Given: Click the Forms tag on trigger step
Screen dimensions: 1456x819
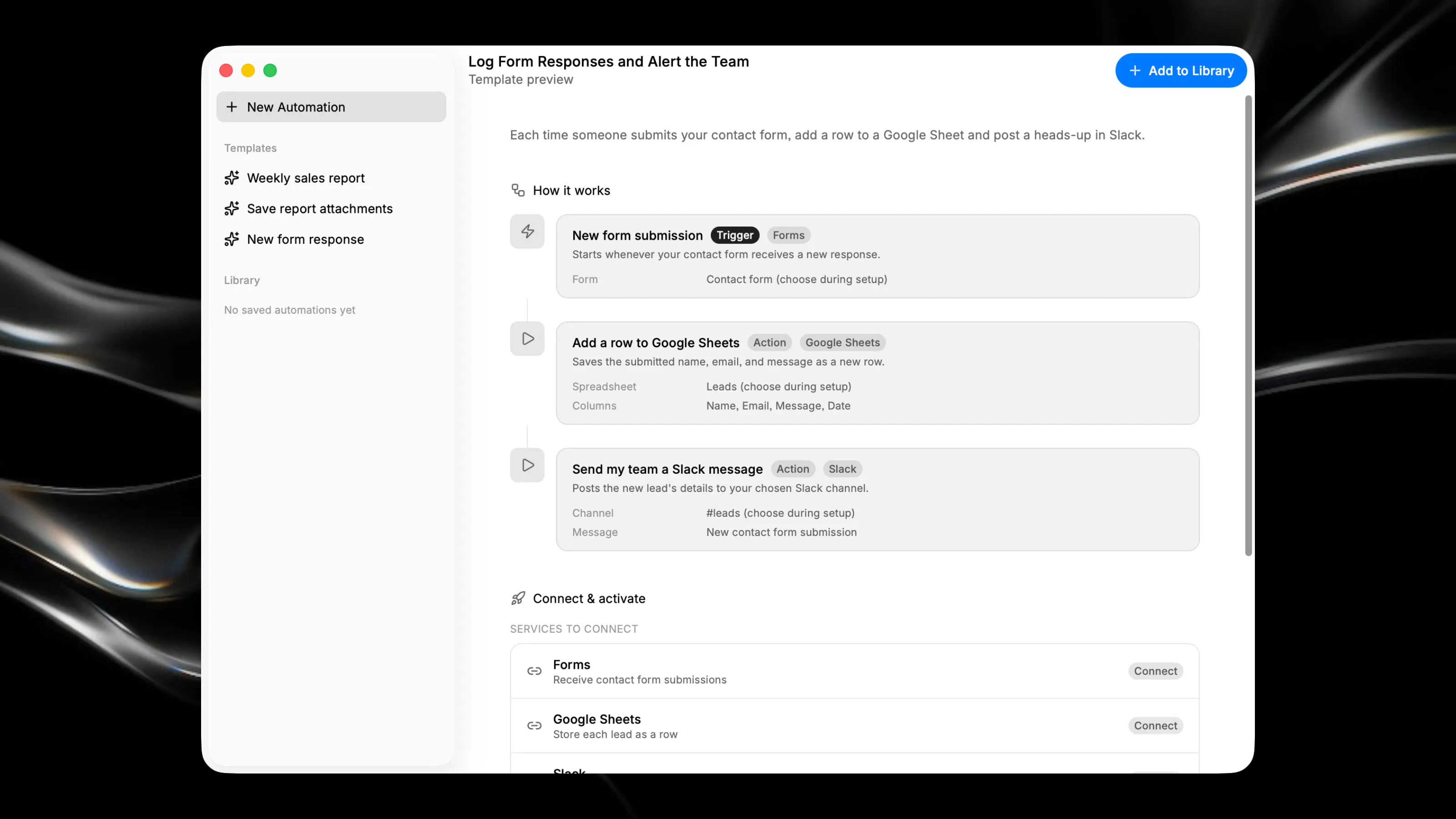Looking at the screenshot, I should pyautogui.click(x=789, y=235).
